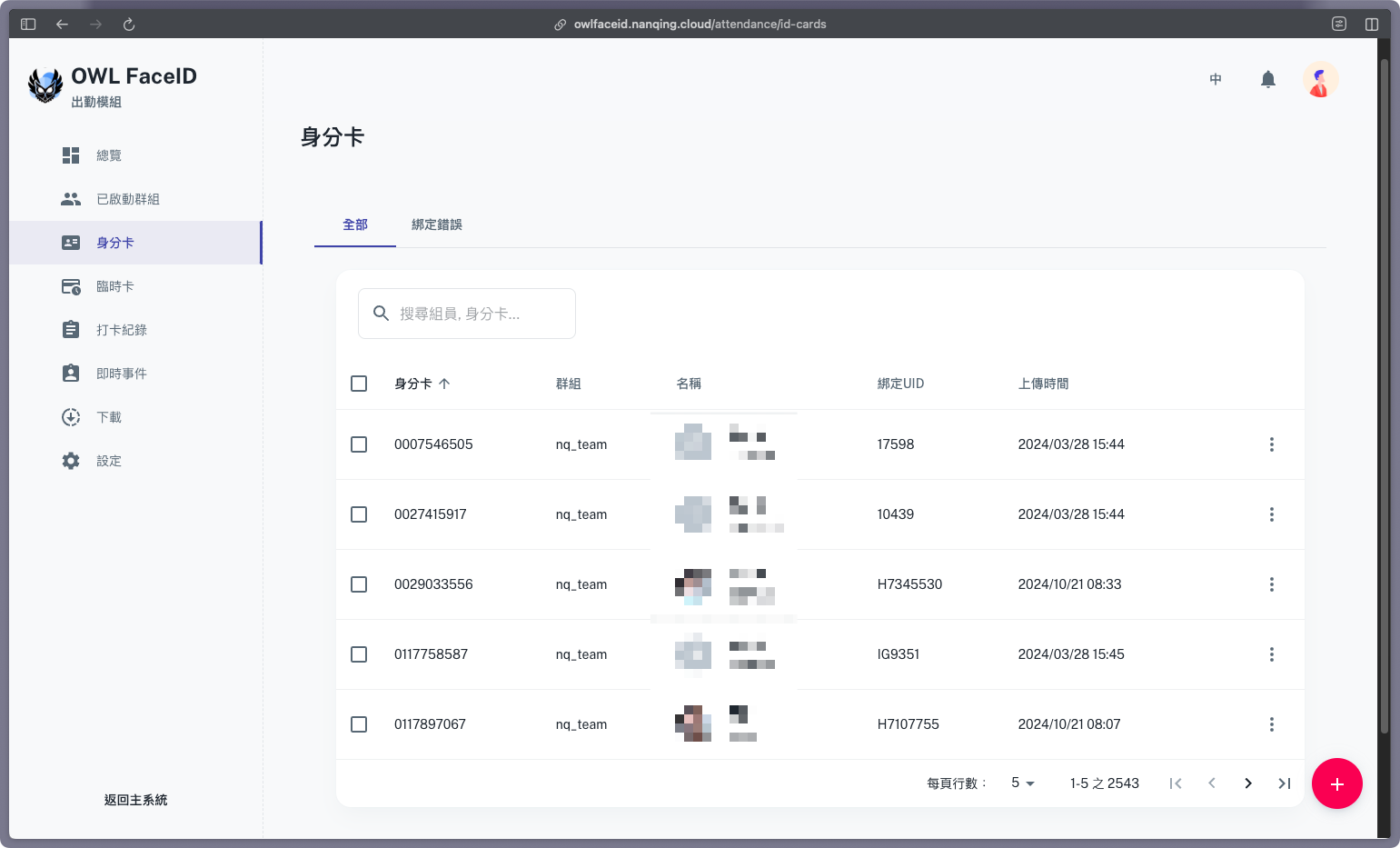Click the notification bell icon
This screenshot has width=1400, height=848.
coord(1267,80)
